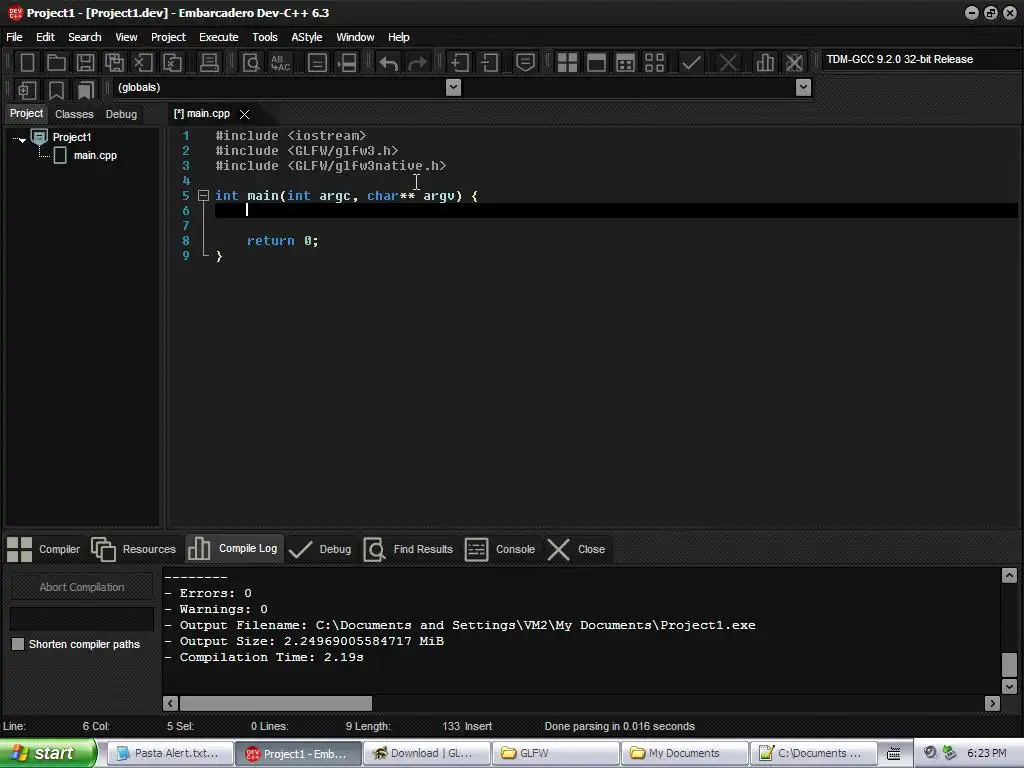Open the Resources bottom panel tab
Image resolution: width=1024 pixels, height=768 pixels.
[x=134, y=549]
